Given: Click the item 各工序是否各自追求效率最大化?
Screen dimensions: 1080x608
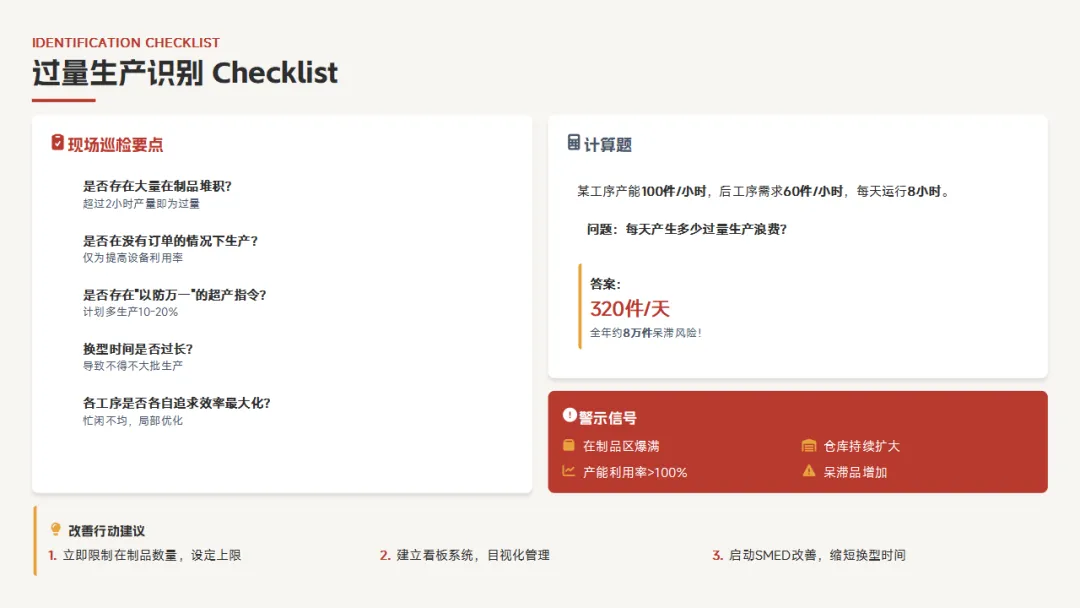Looking at the screenshot, I should 176,403.
